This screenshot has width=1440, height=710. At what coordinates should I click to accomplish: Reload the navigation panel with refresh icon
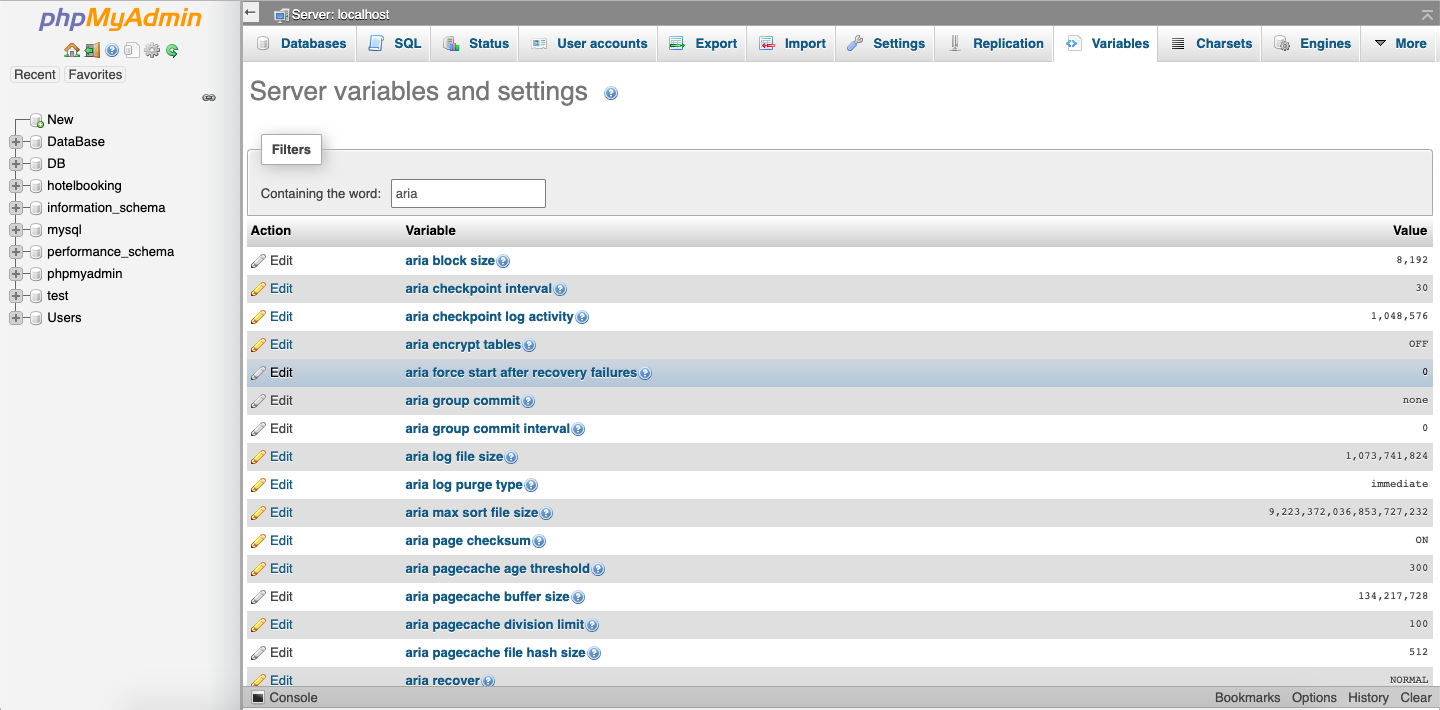coord(171,50)
